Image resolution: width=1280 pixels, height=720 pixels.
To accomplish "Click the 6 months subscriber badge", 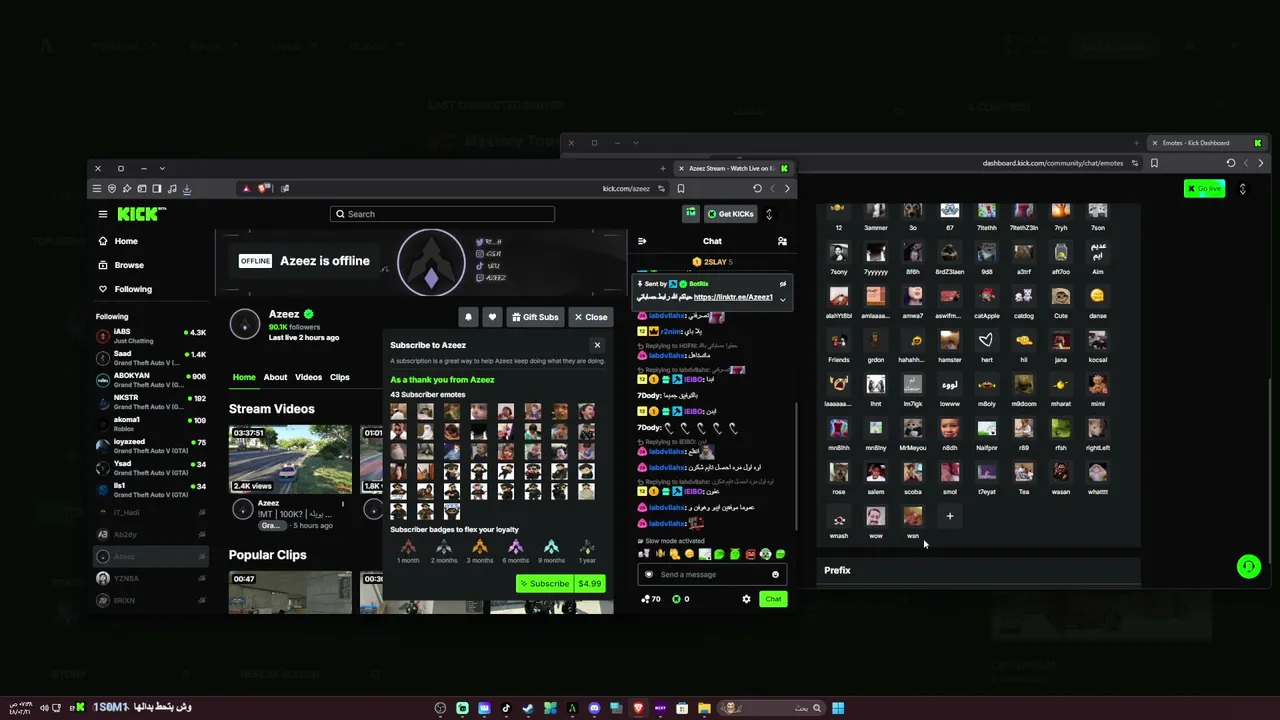I will (x=516, y=551).
